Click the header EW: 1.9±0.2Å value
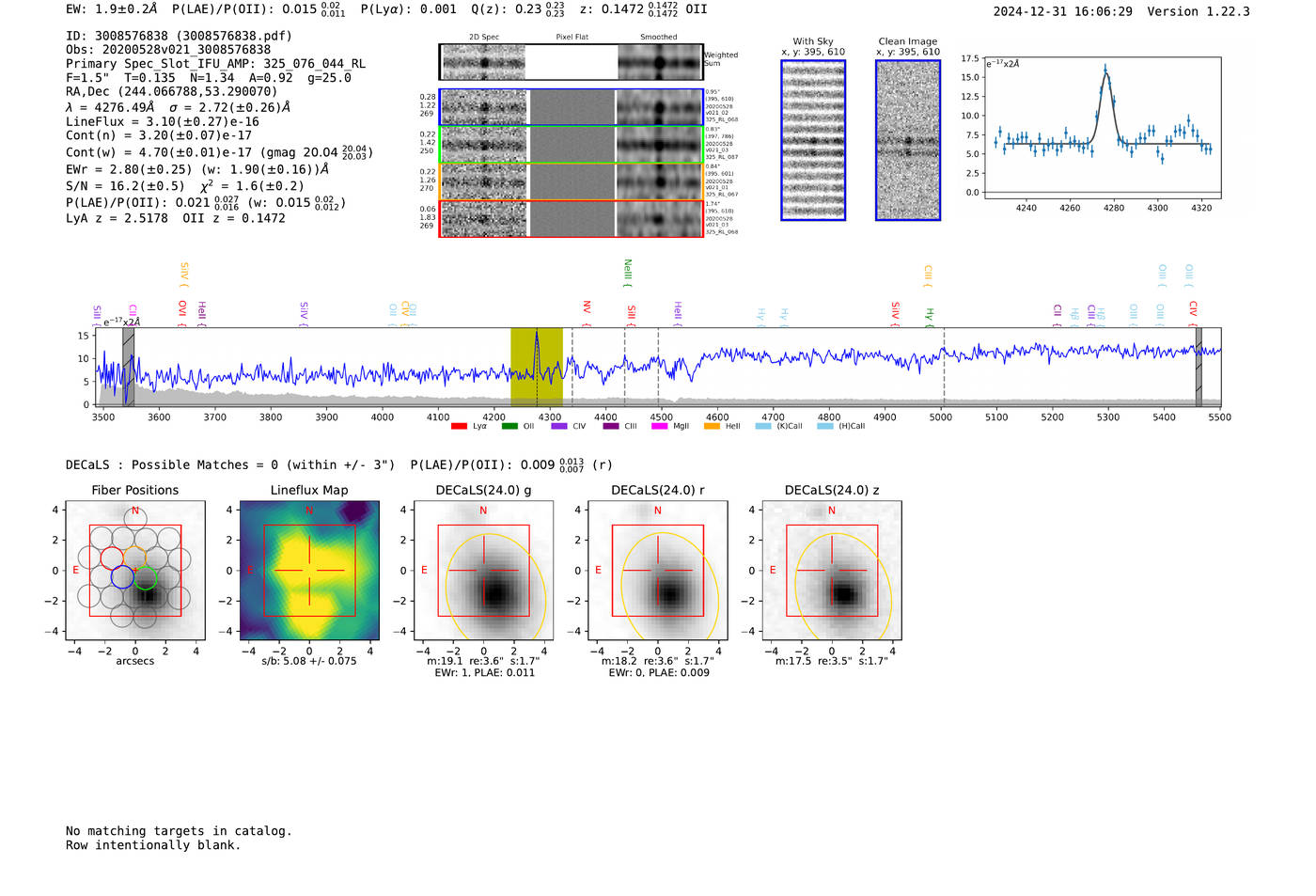Image resolution: width=1316 pixels, height=896 pixels. (112, 9)
